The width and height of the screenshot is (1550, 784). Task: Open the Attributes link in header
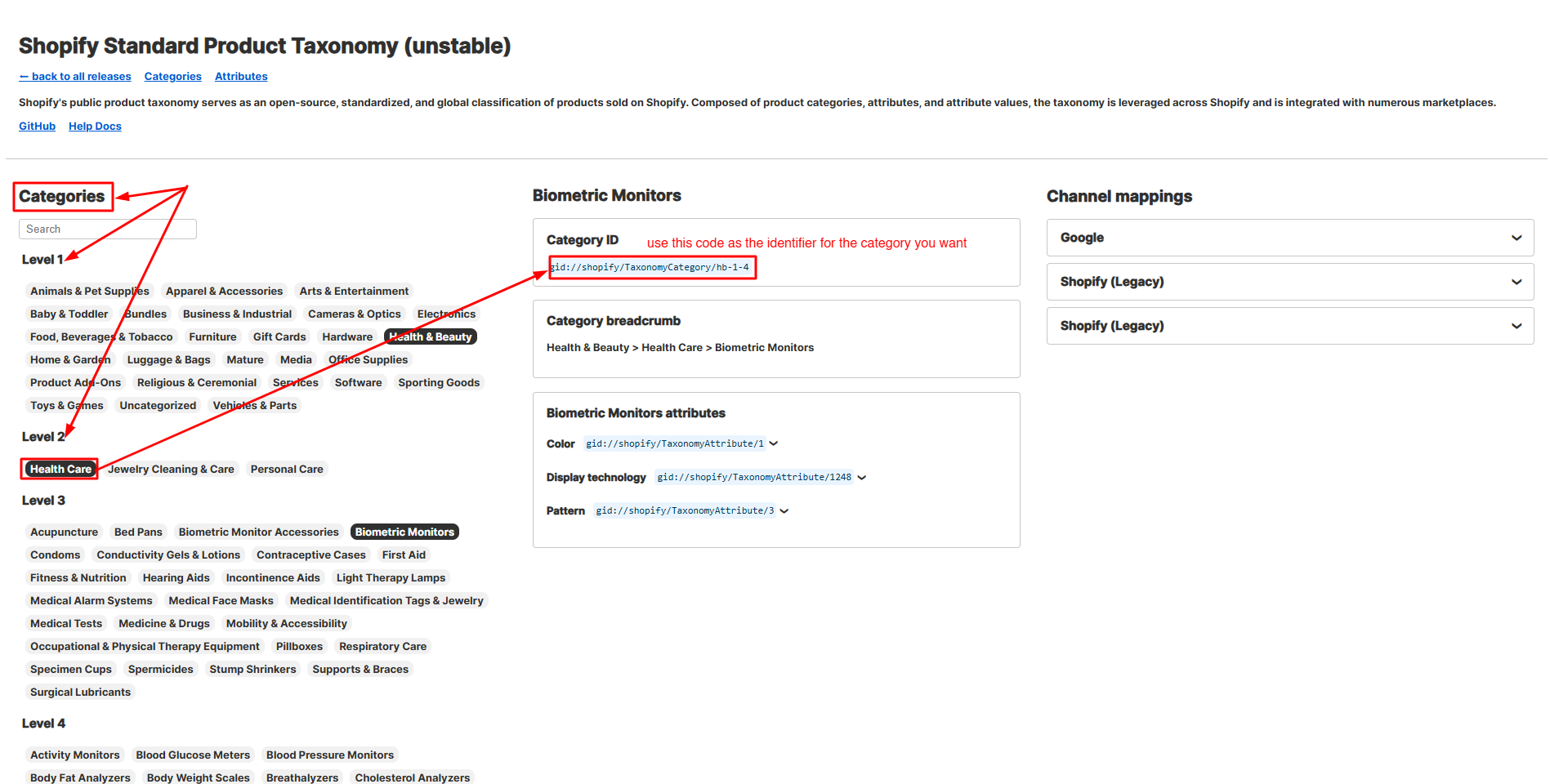pyautogui.click(x=241, y=76)
